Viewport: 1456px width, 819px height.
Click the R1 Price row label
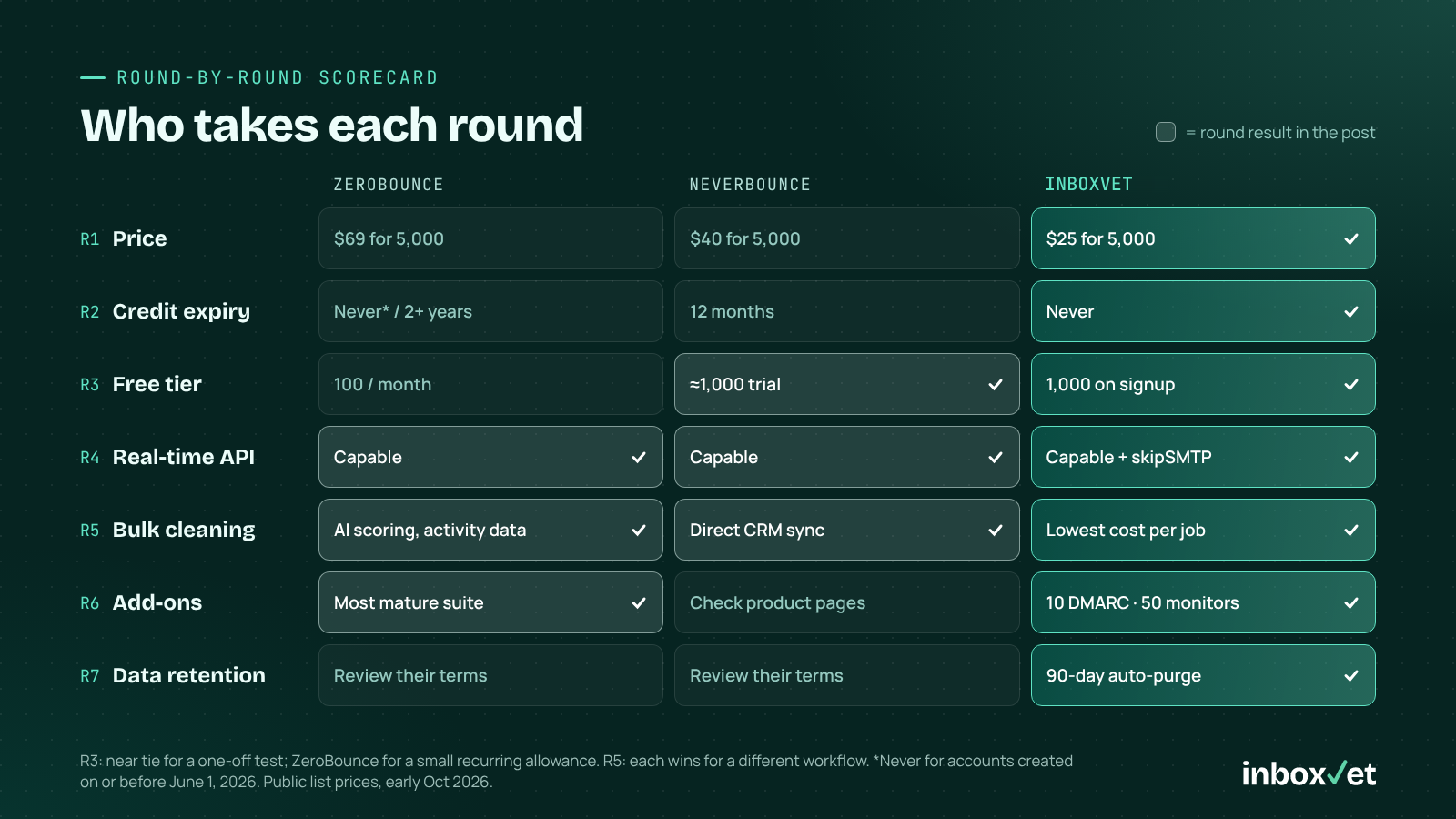click(124, 238)
